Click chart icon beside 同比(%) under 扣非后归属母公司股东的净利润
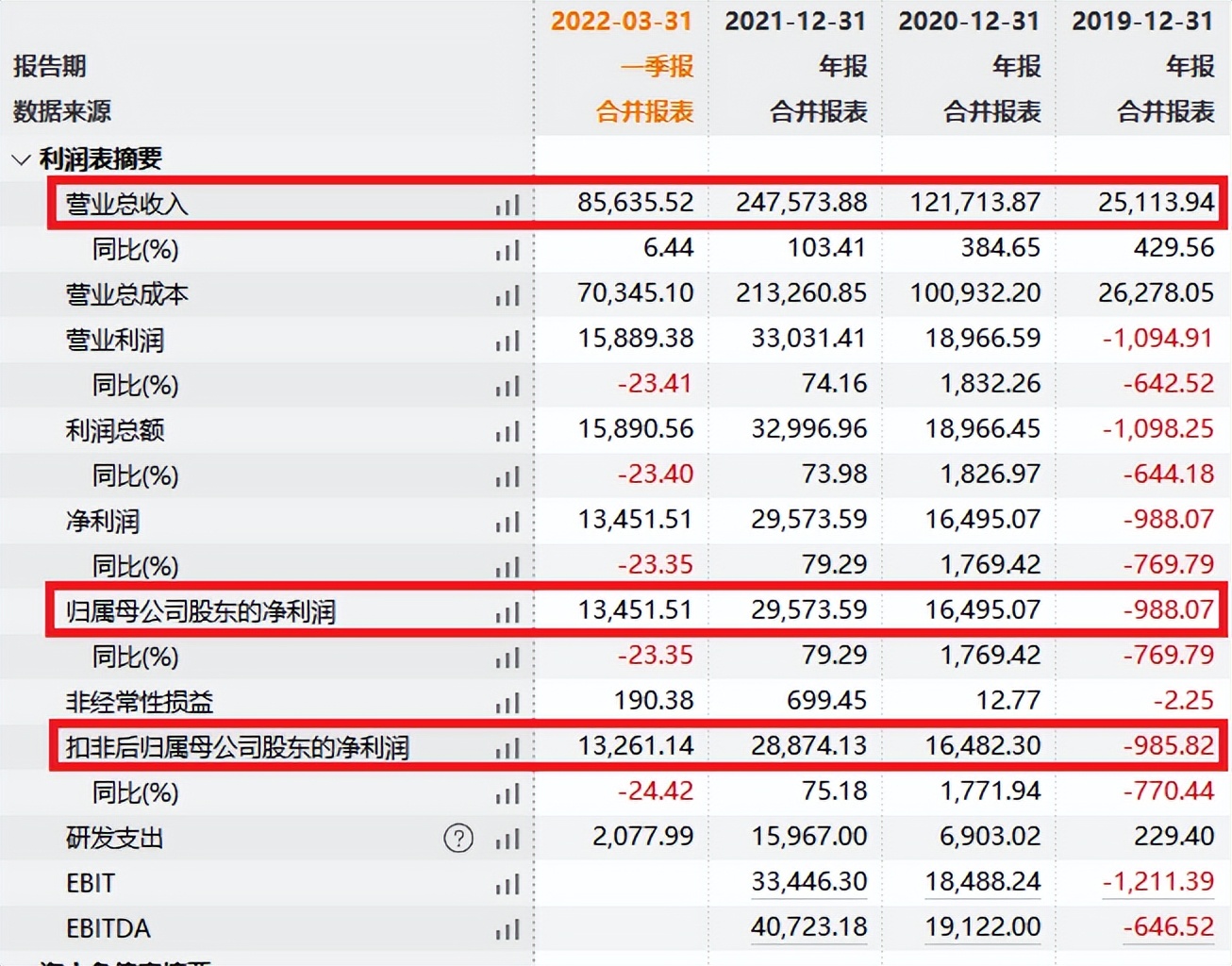1232x966 pixels. 508,793
